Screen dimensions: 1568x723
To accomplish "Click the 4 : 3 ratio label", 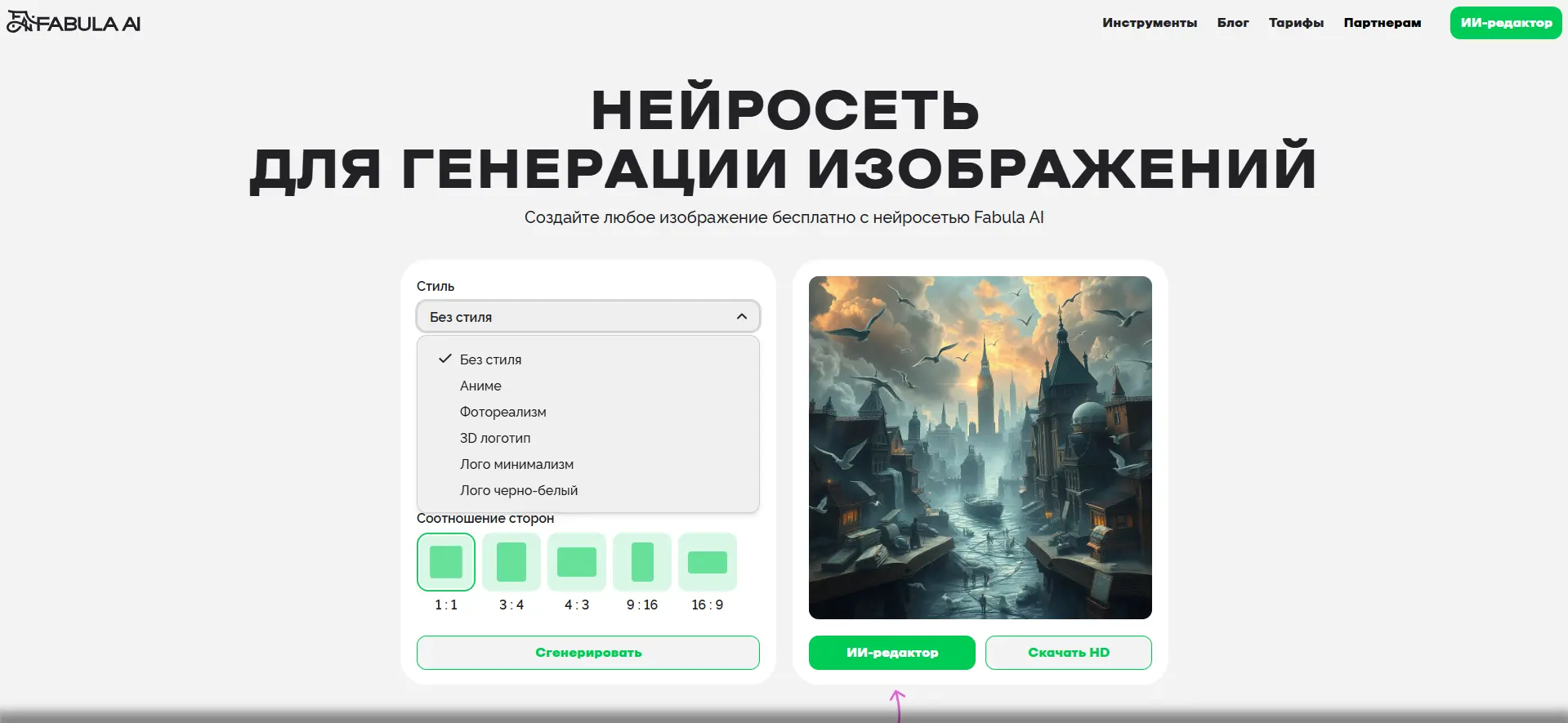I will (577, 605).
